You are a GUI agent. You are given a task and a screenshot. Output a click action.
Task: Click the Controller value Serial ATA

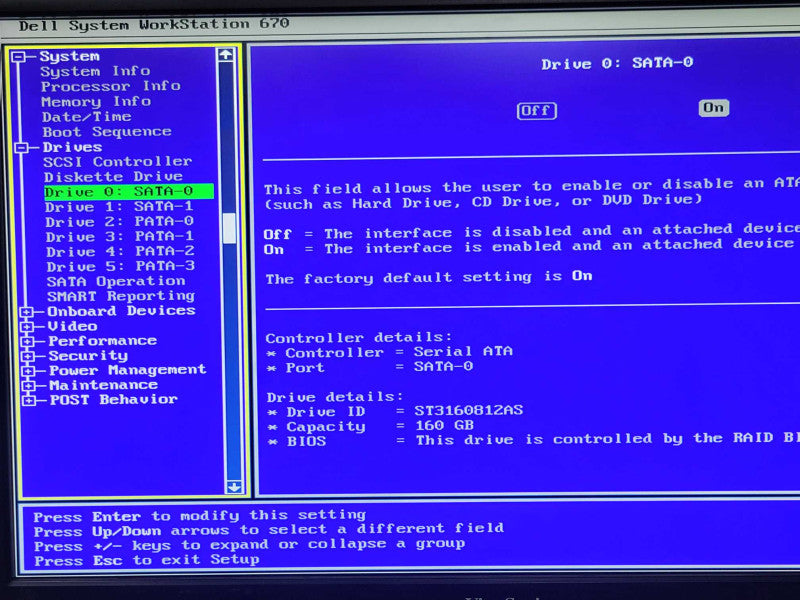tap(463, 352)
